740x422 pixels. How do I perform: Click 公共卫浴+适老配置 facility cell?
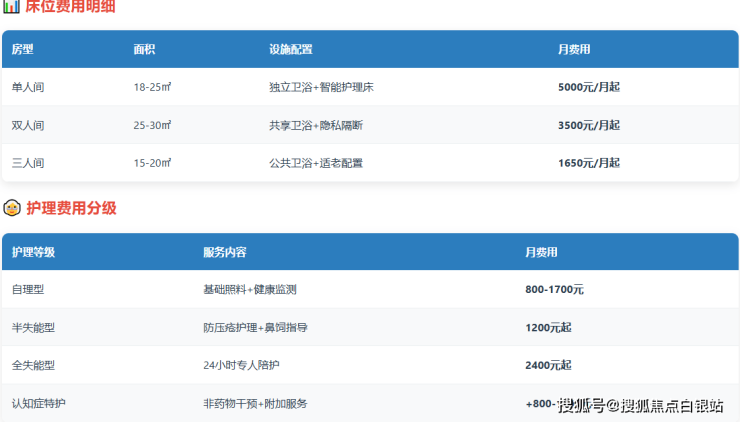316,163
